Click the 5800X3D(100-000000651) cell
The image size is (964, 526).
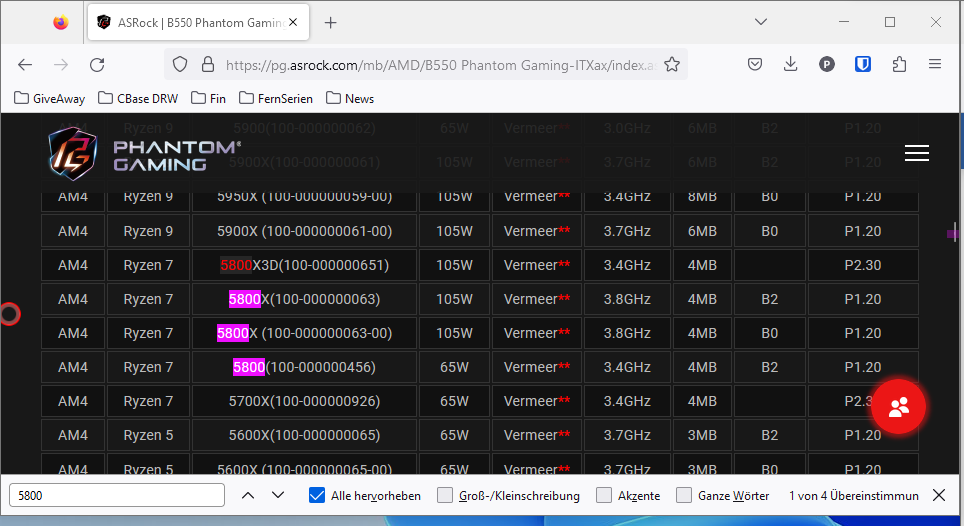pos(304,265)
